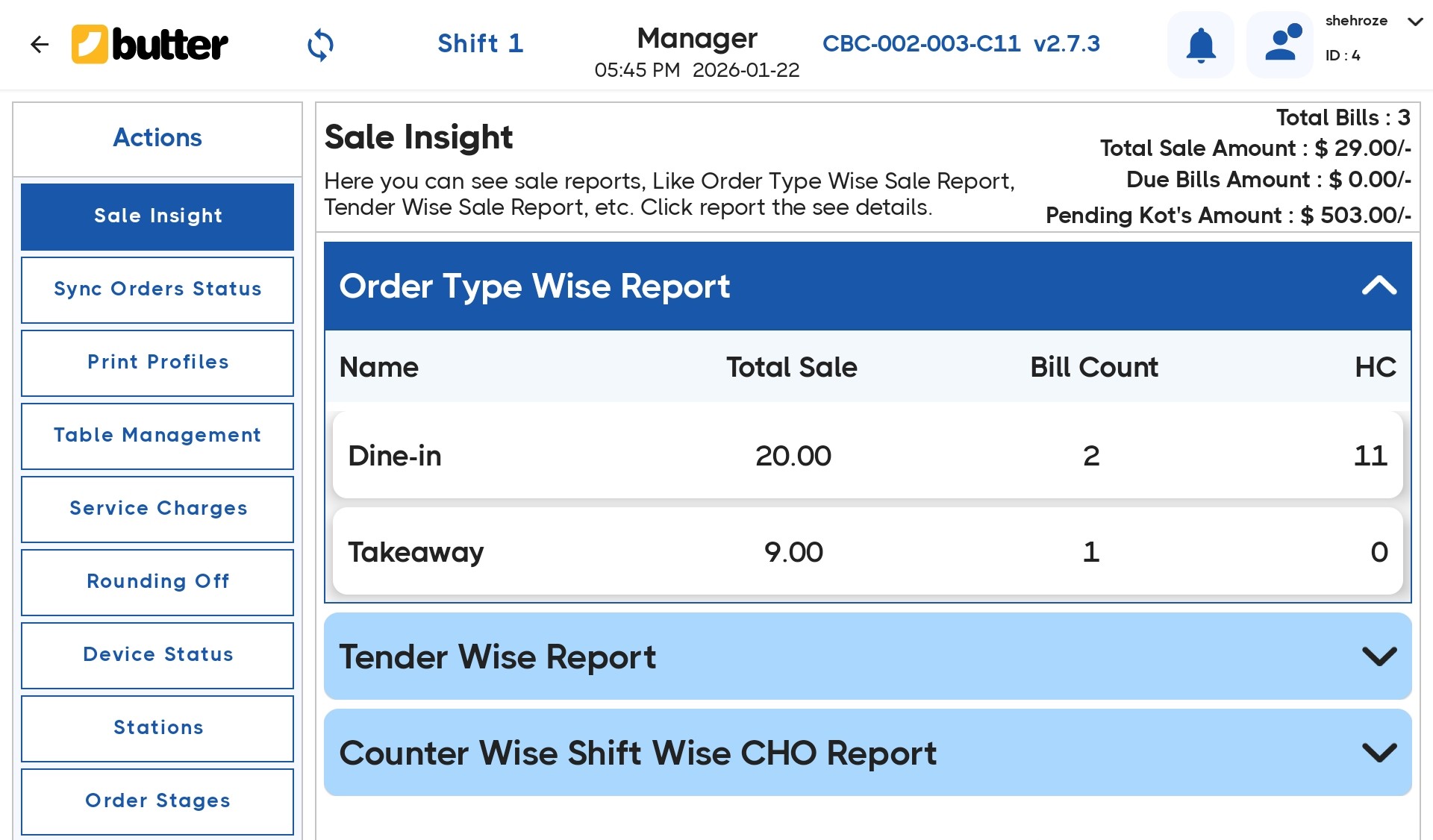The image size is (1433, 840).
Task: Select the Takeaway report row
Action: point(866,552)
